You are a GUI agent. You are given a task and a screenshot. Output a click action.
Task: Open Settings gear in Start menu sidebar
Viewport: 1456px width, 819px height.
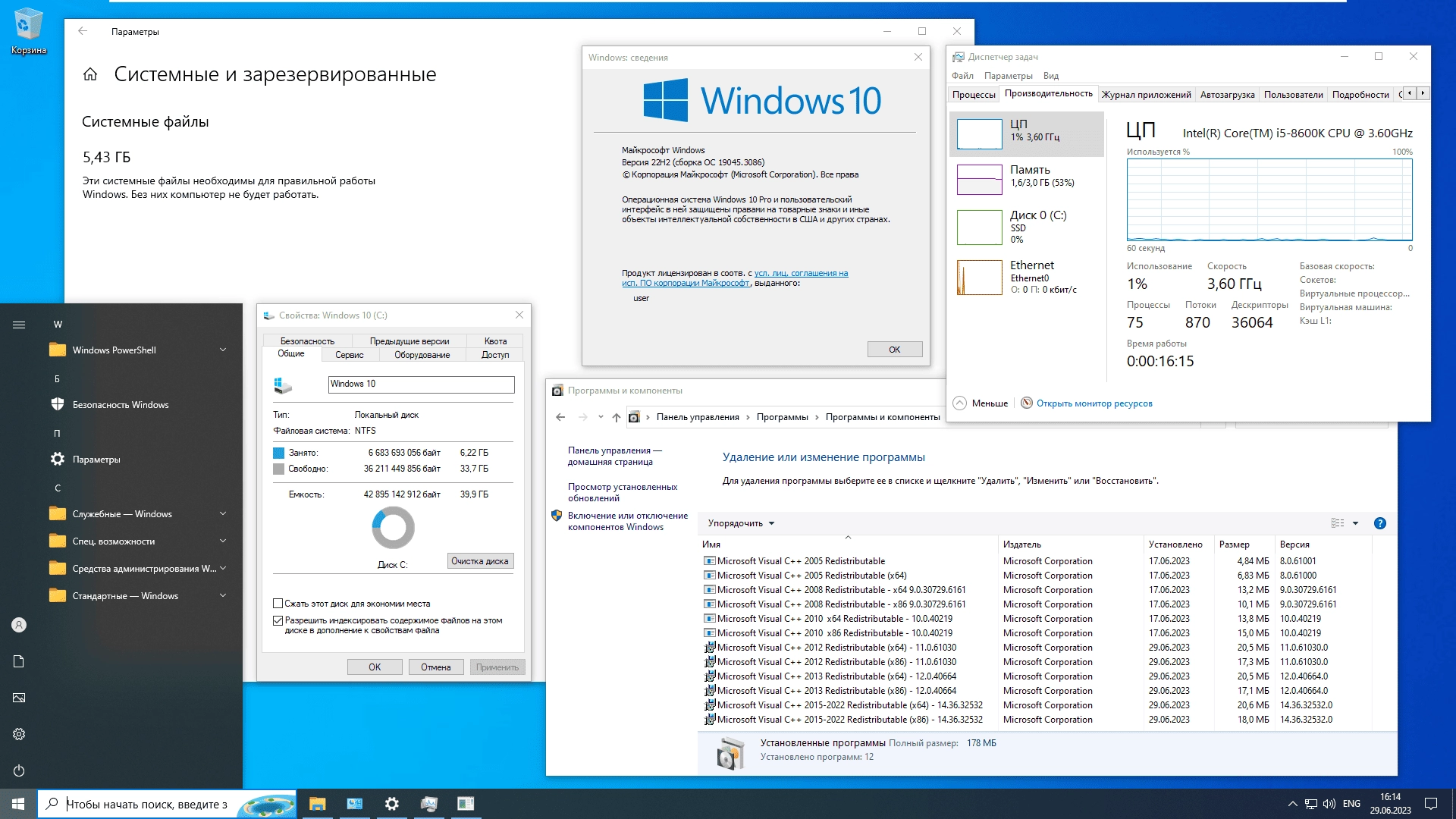(19, 734)
